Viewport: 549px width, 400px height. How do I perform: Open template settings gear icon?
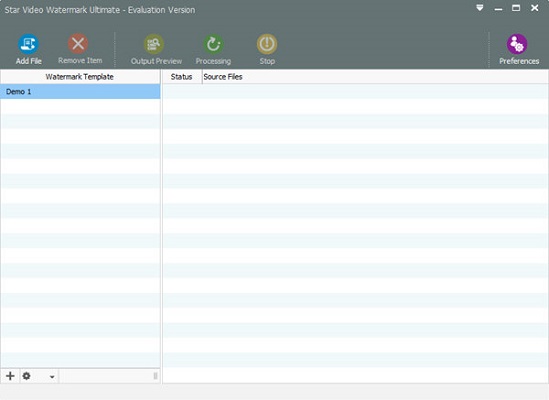pos(27,376)
